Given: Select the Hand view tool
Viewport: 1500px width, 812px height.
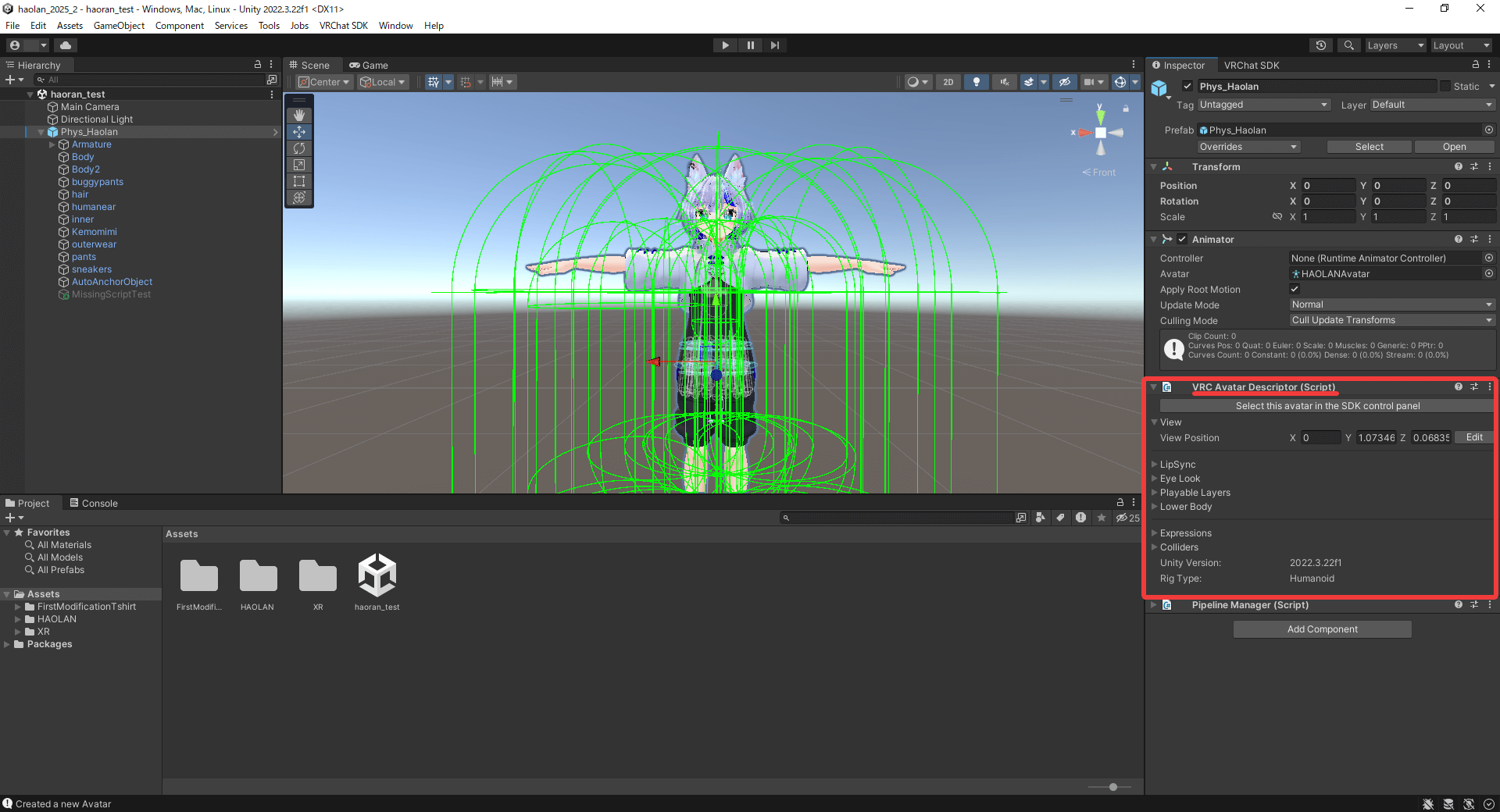Looking at the screenshot, I should pyautogui.click(x=299, y=116).
